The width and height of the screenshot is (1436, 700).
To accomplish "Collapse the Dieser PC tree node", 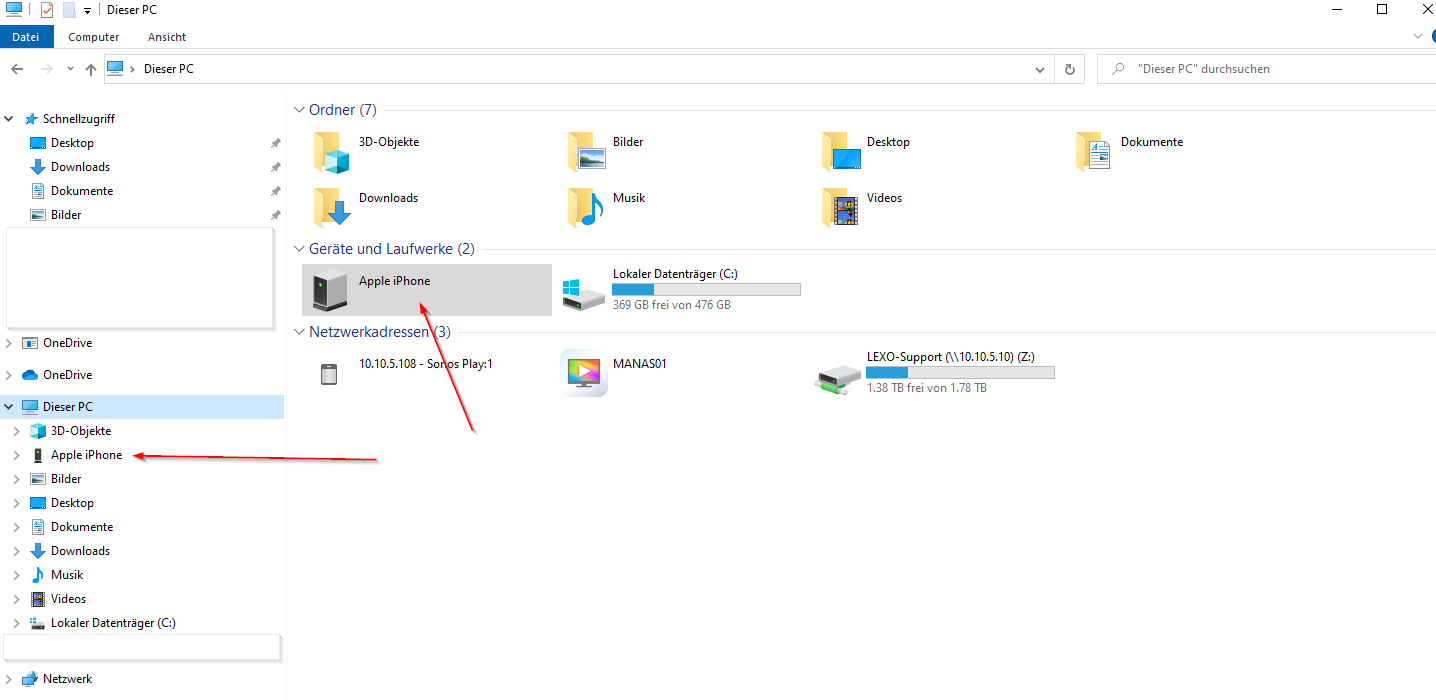I will pyautogui.click(x=10, y=407).
